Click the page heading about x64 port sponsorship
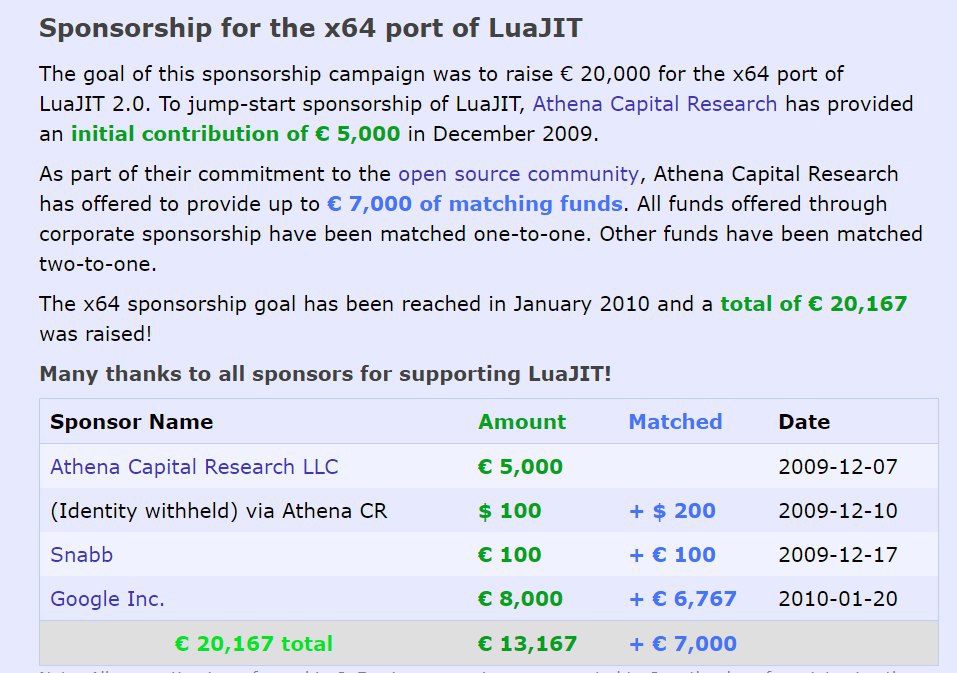This screenshot has width=957, height=673. tap(312, 28)
